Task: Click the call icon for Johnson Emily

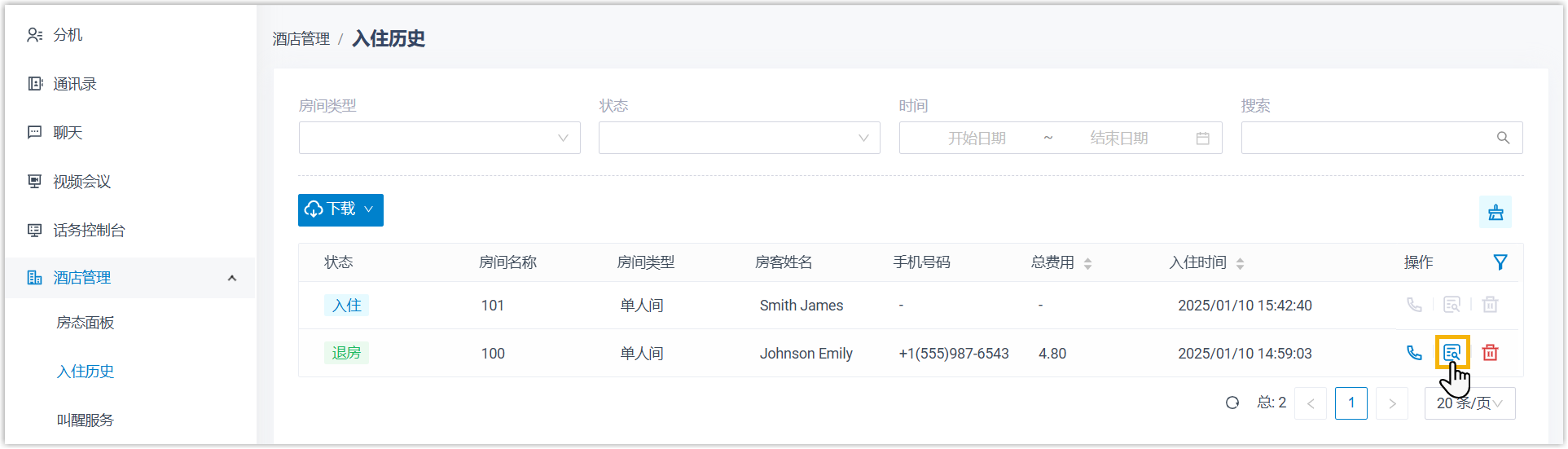Action: point(1414,353)
